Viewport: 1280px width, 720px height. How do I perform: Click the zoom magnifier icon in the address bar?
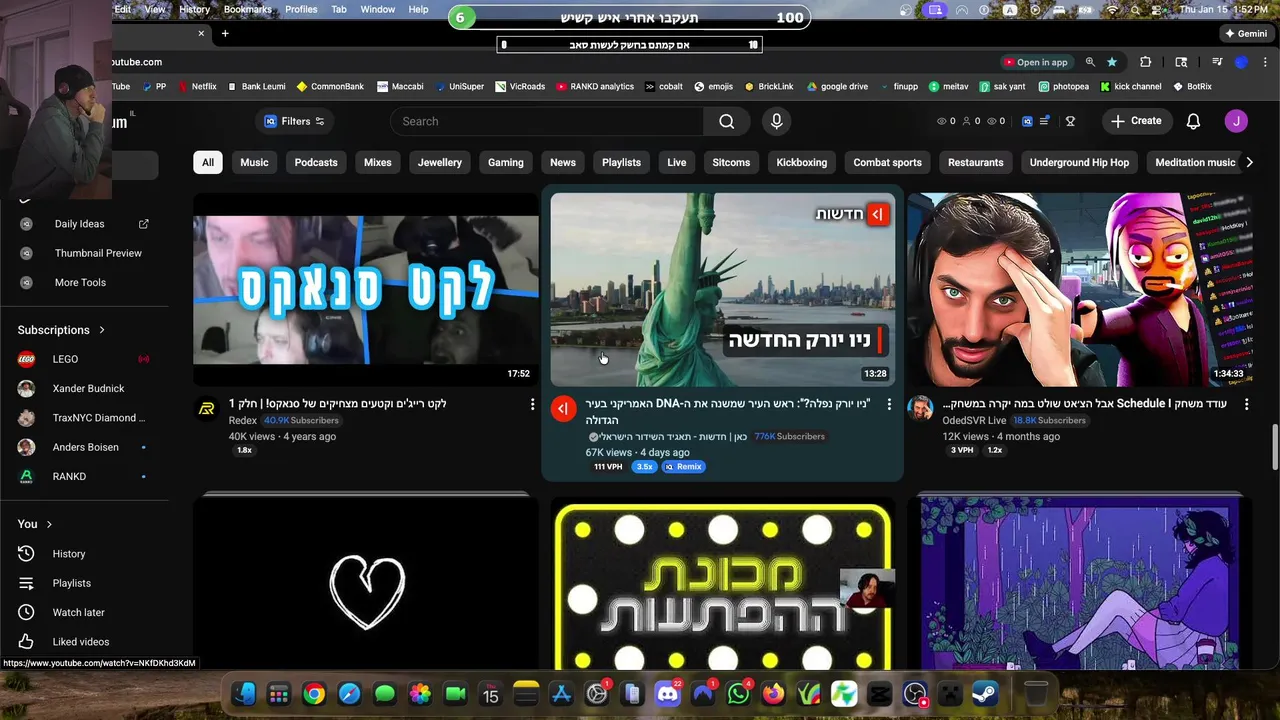(x=1090, y=62)
